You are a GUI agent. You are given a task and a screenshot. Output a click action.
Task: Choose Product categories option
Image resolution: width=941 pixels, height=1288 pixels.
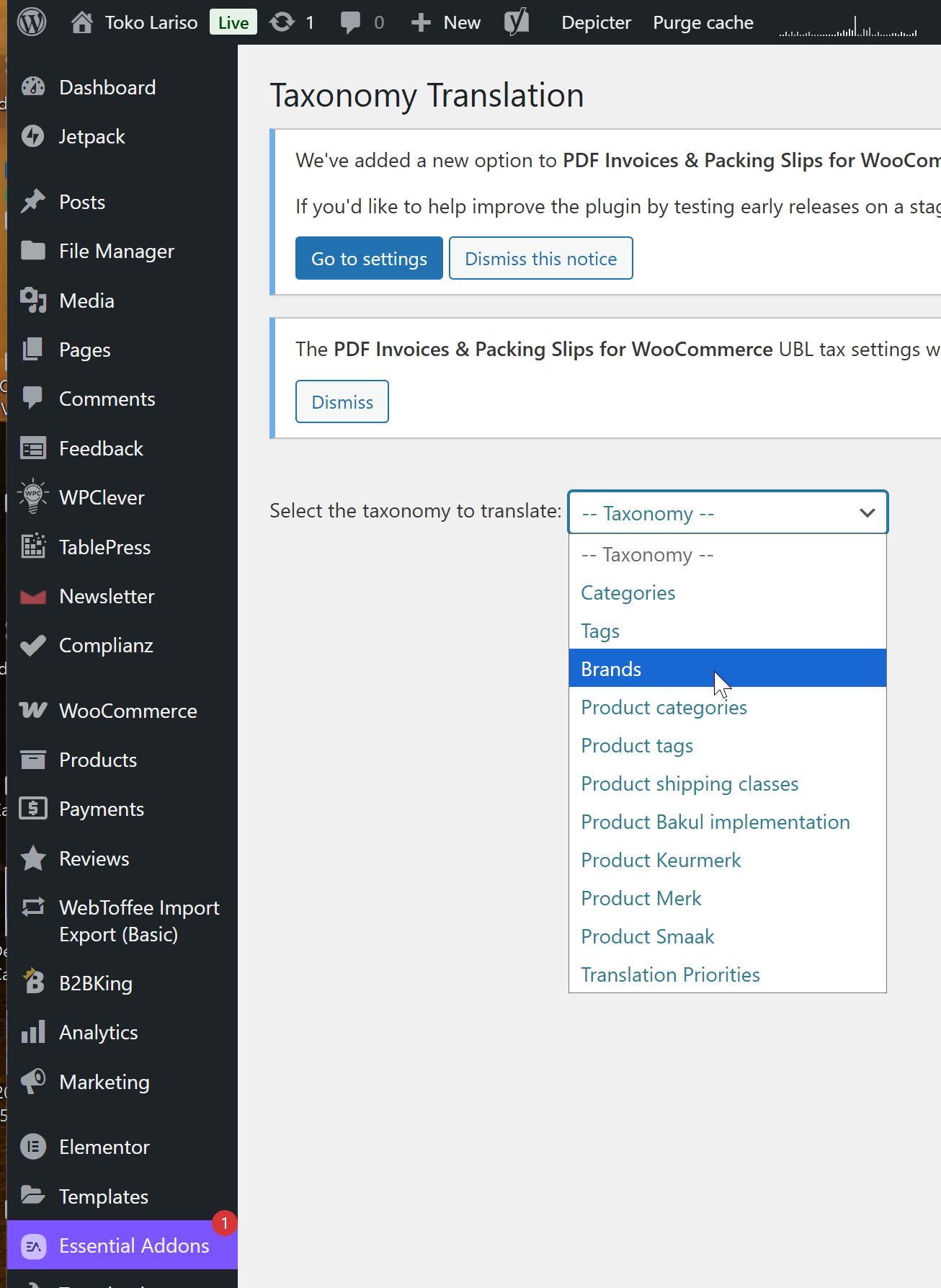point(728,707)
